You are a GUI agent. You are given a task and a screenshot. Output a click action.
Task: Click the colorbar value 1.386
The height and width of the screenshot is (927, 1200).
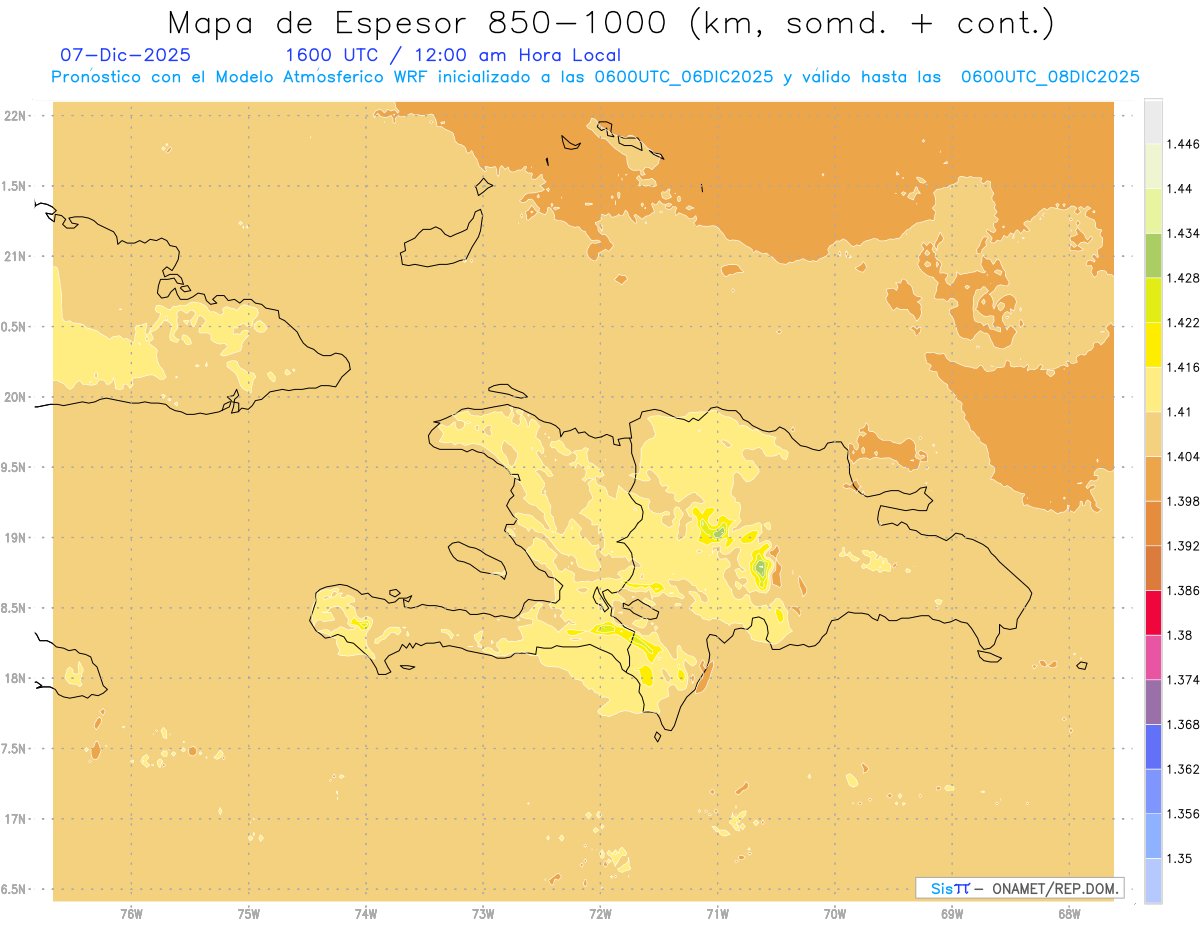(x=1184, y=590)
